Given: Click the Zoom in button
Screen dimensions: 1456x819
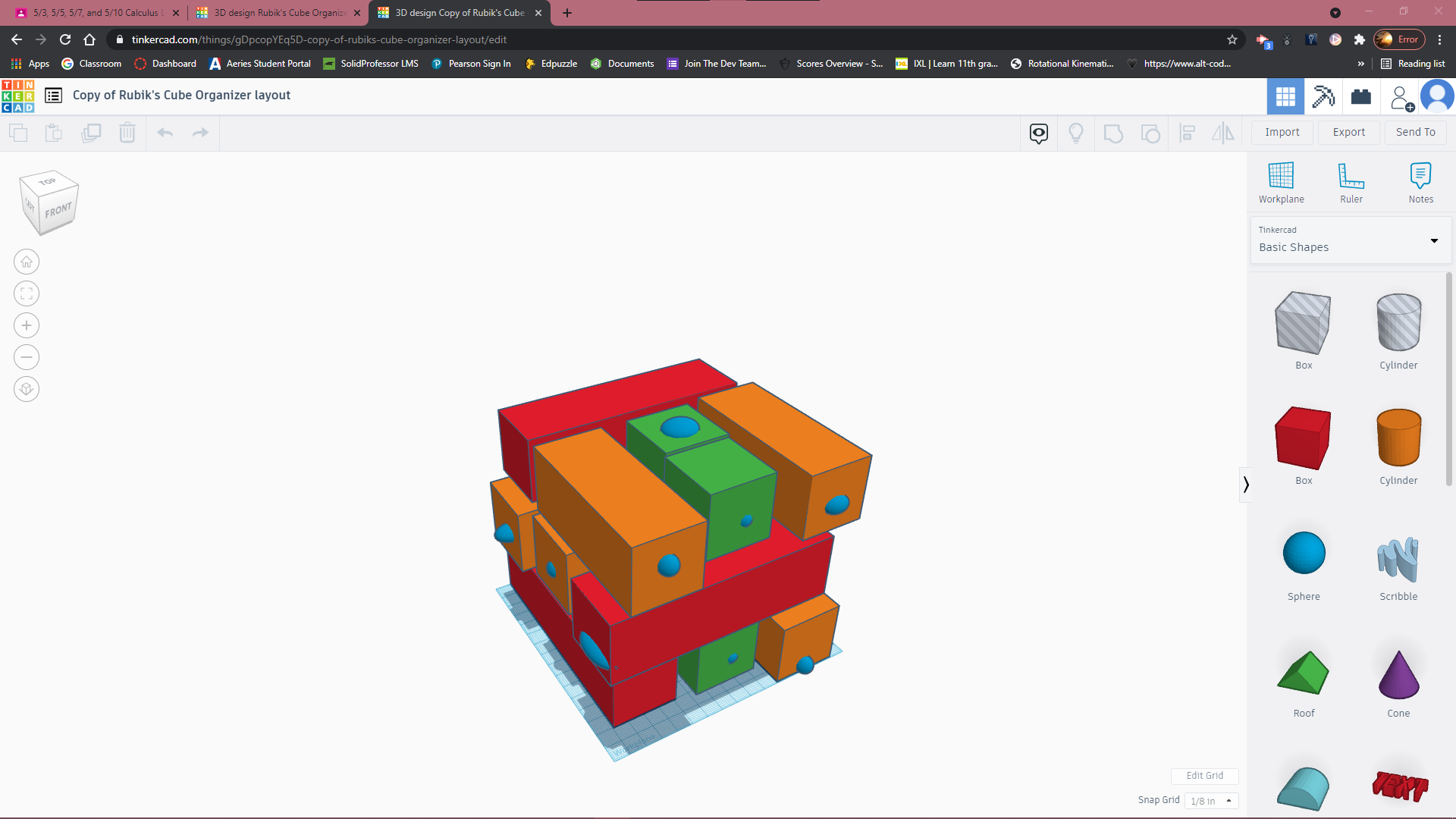Looking at the screenshot, I should click(27, 326).
